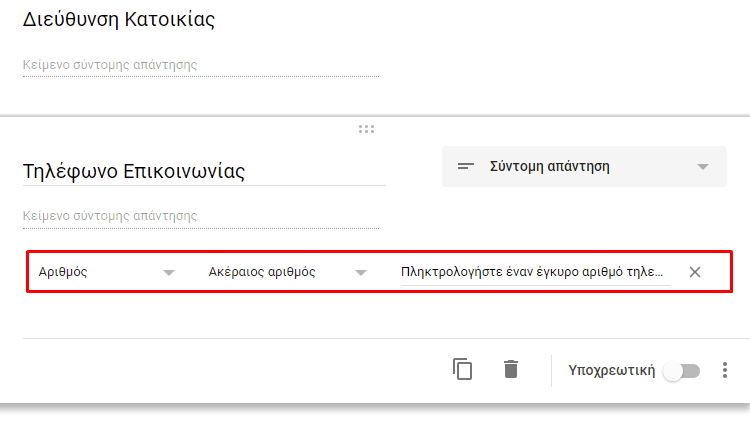
Task: Toggle the Υποχρεωτική required switch
Action: [682, 371]
